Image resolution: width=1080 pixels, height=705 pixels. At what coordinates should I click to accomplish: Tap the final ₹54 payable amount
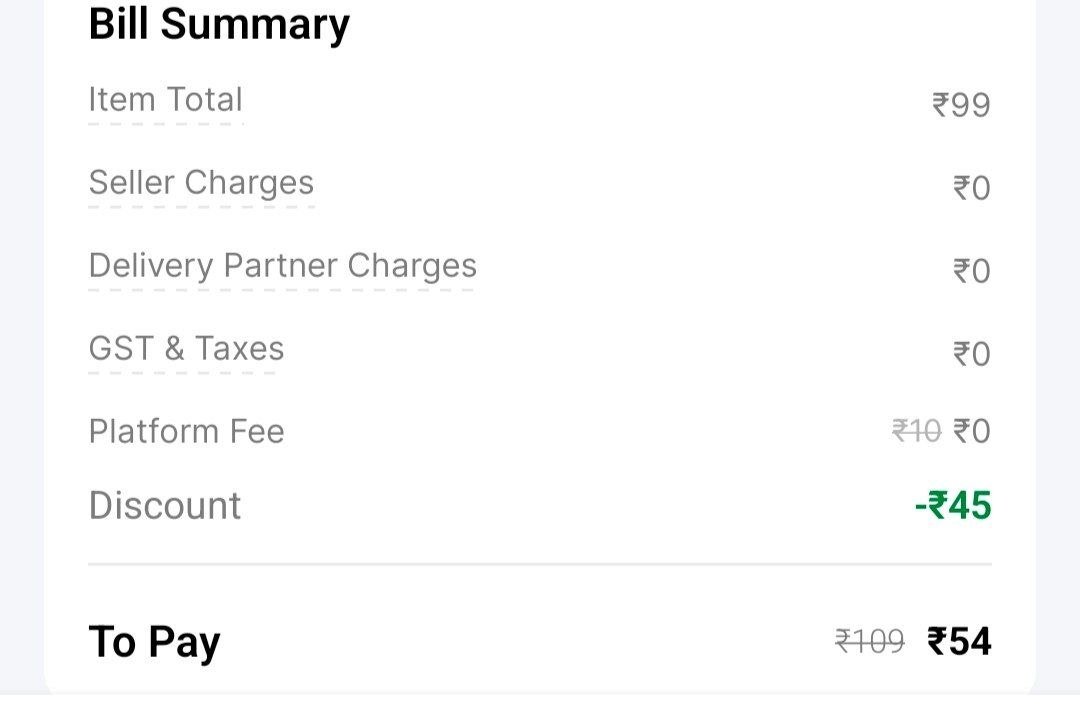pyautogui.click(x=959, y=642)
